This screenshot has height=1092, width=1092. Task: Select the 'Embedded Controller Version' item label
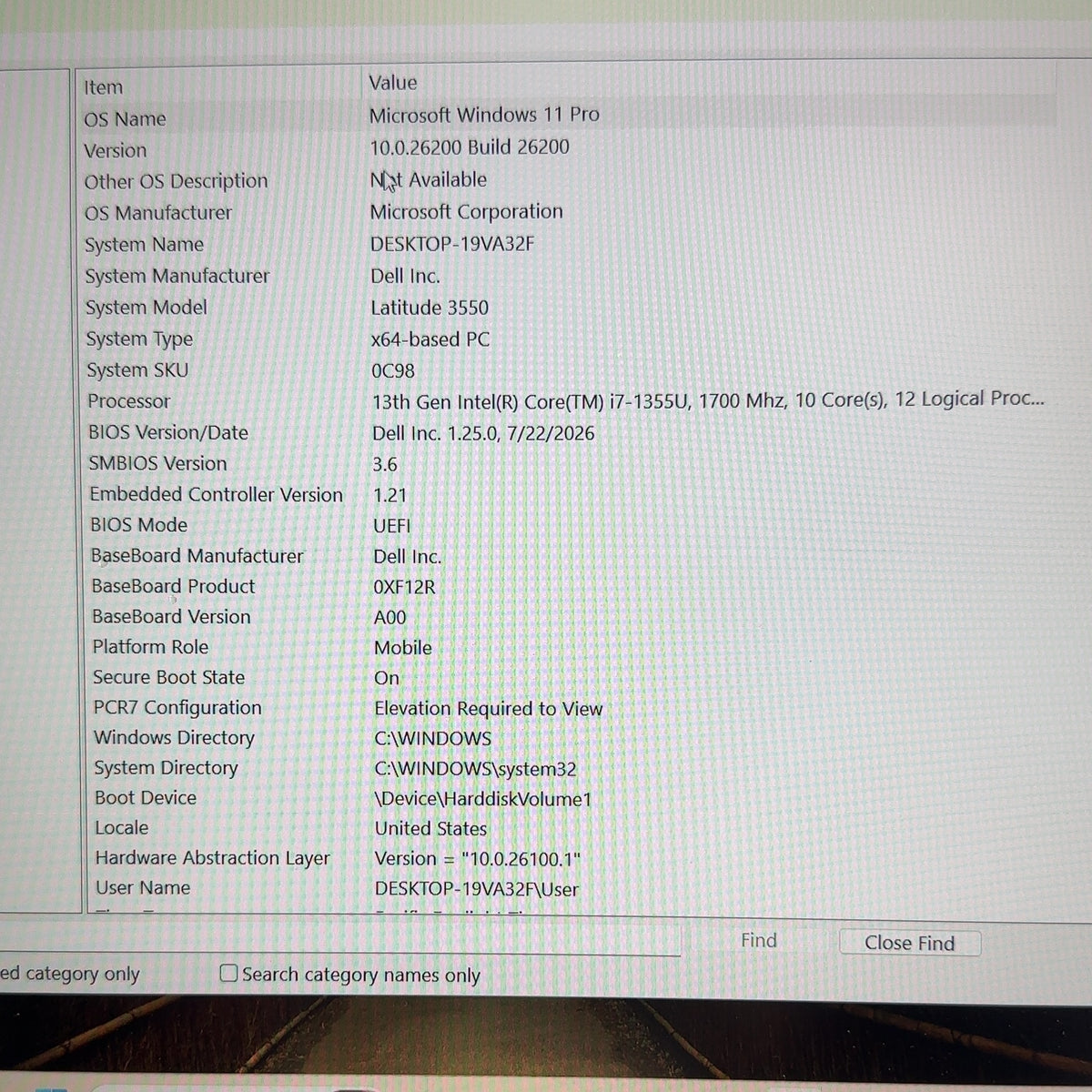pyautogui.click(x=217, y=495)
